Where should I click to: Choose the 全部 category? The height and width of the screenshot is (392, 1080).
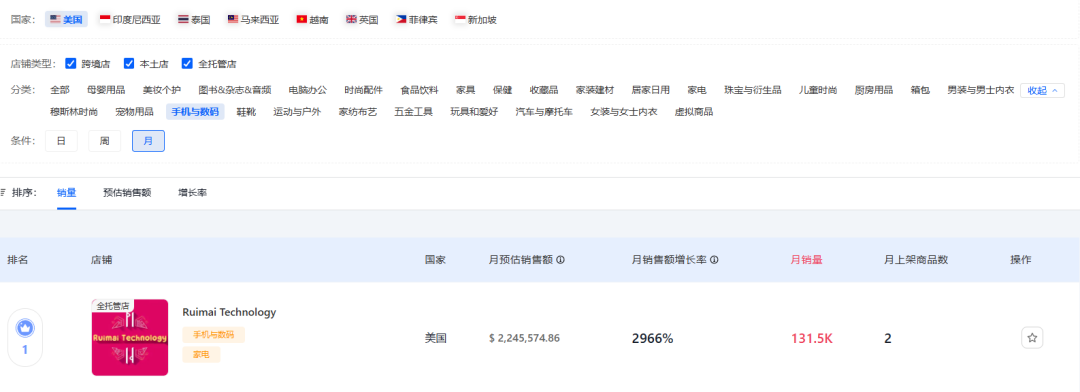(60, 90)
